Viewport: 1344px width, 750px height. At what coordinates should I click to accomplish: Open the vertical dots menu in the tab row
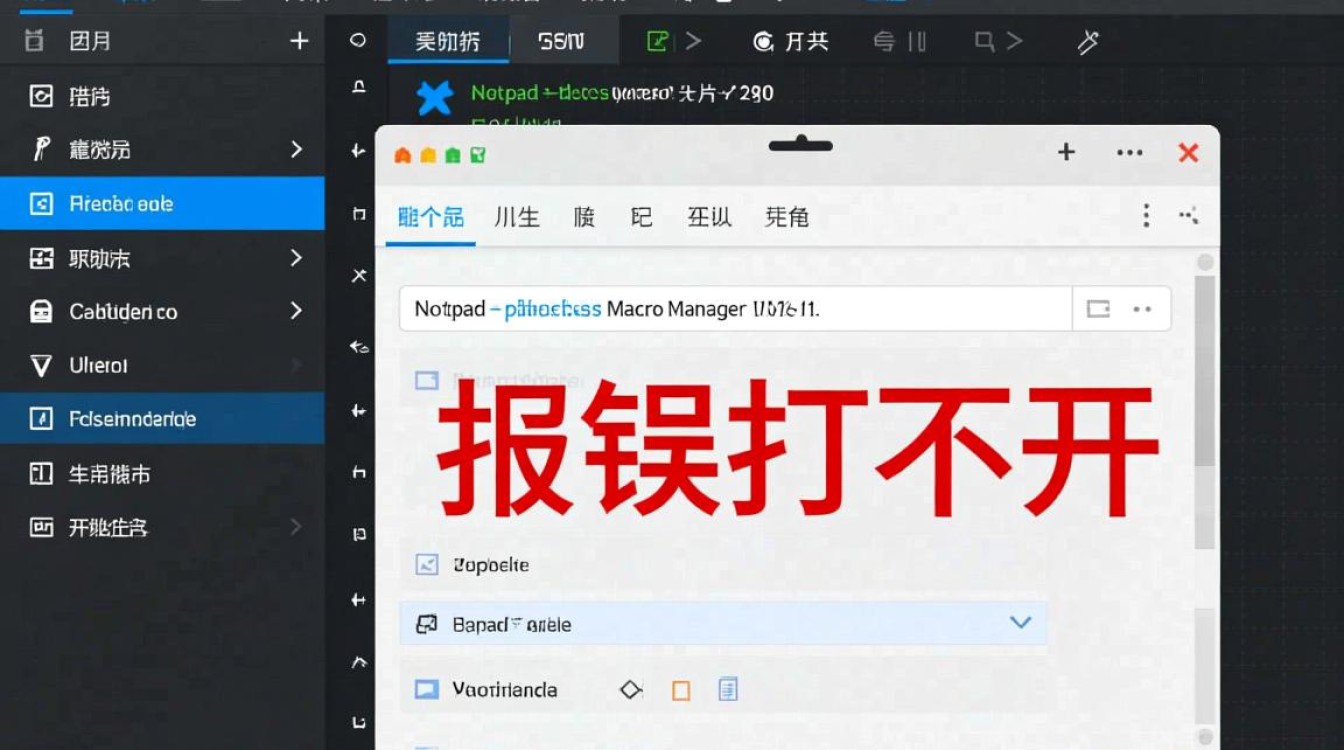(x=1146, y=216)
